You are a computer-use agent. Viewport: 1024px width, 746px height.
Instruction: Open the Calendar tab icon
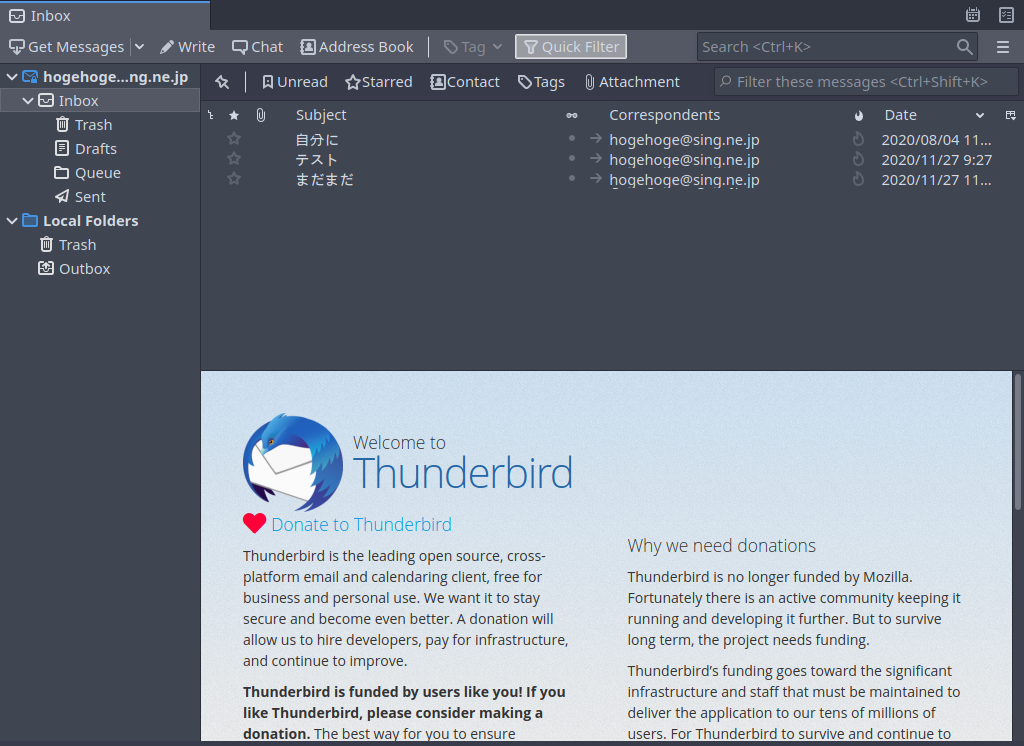point(972,15)
